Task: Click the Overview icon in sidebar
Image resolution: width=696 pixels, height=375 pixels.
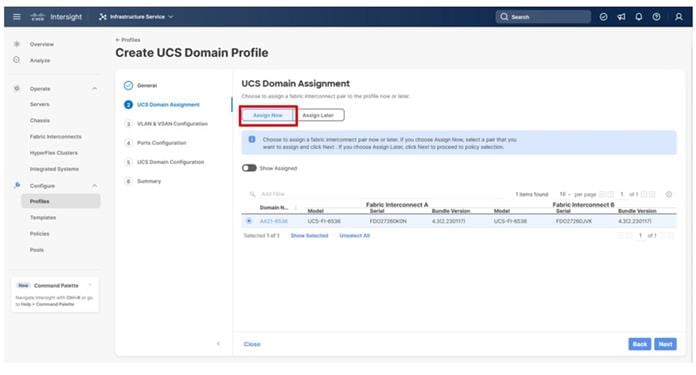Action: point(17,44)
